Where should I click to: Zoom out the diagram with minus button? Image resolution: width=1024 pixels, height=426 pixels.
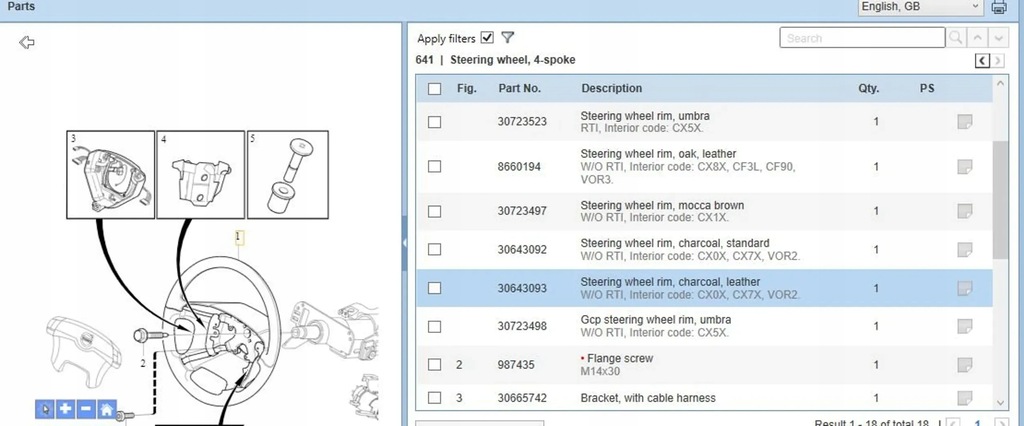tap(86, 409)
